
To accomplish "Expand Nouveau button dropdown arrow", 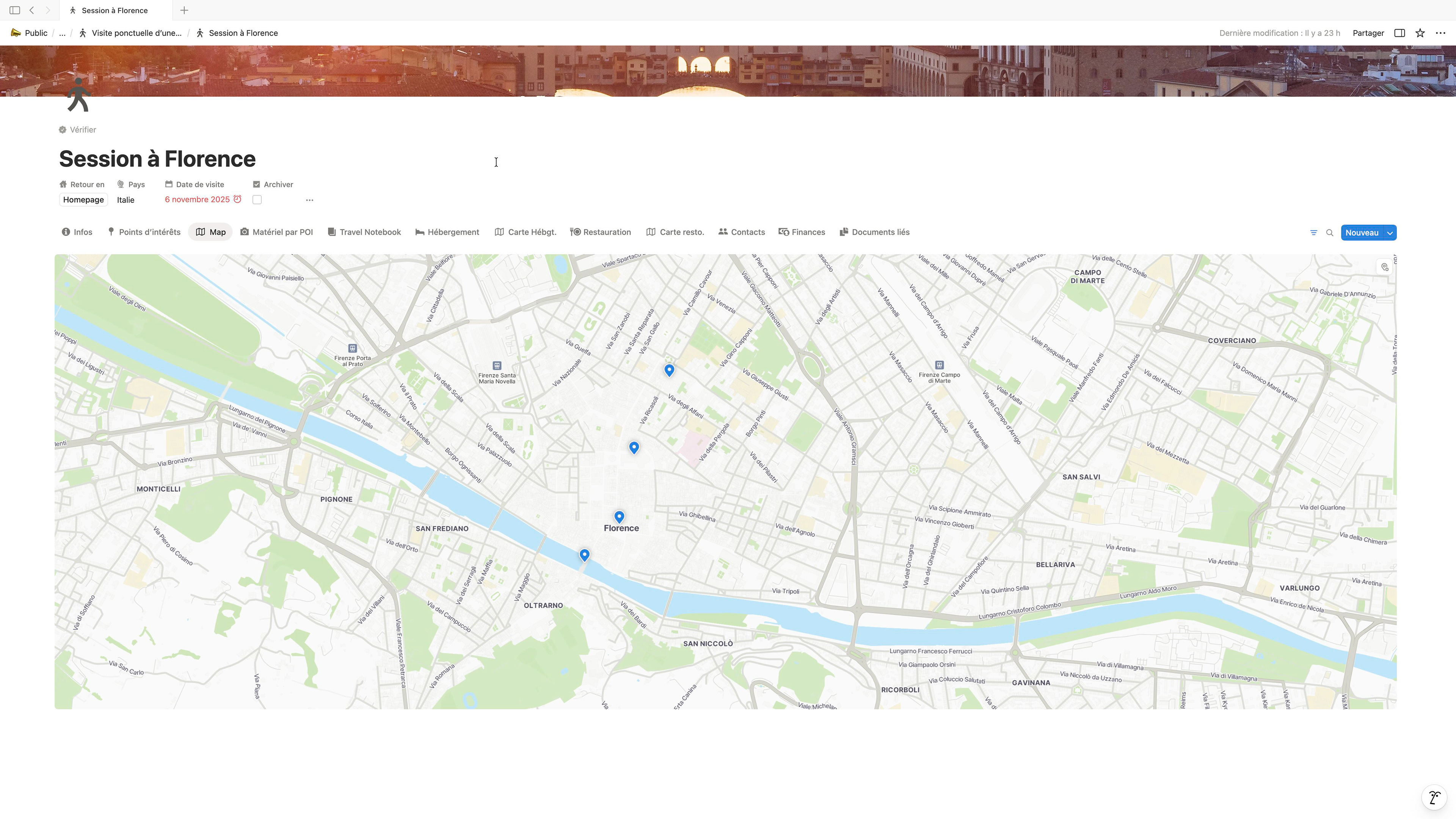I will point(1390,233).
